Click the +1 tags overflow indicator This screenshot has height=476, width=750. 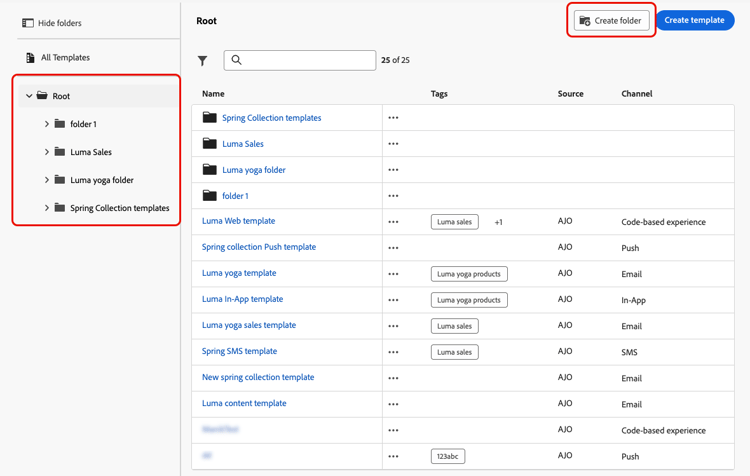pyautogui.click(x=498, y=222)
